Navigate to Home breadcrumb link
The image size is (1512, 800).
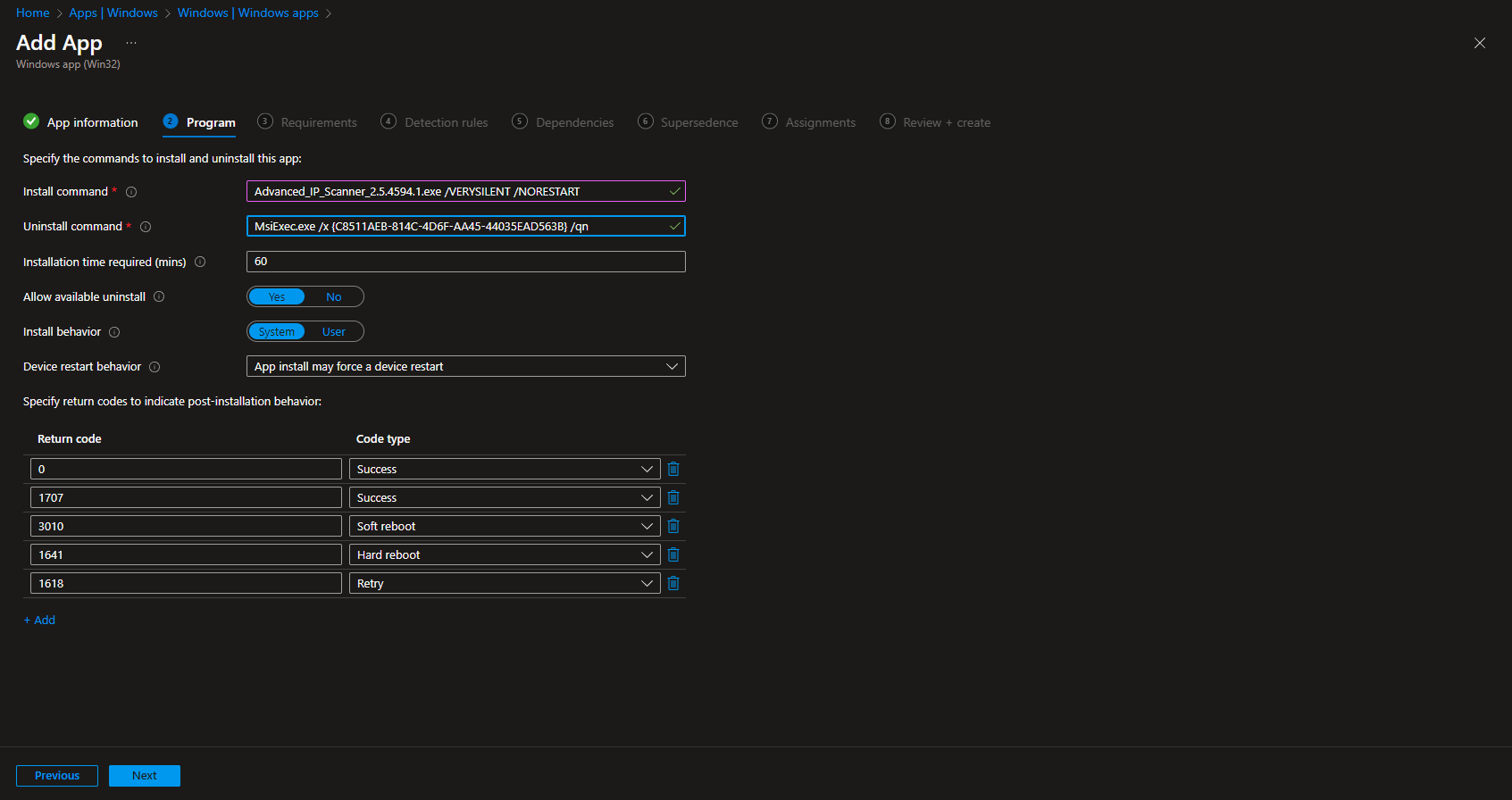click(33, 12)
